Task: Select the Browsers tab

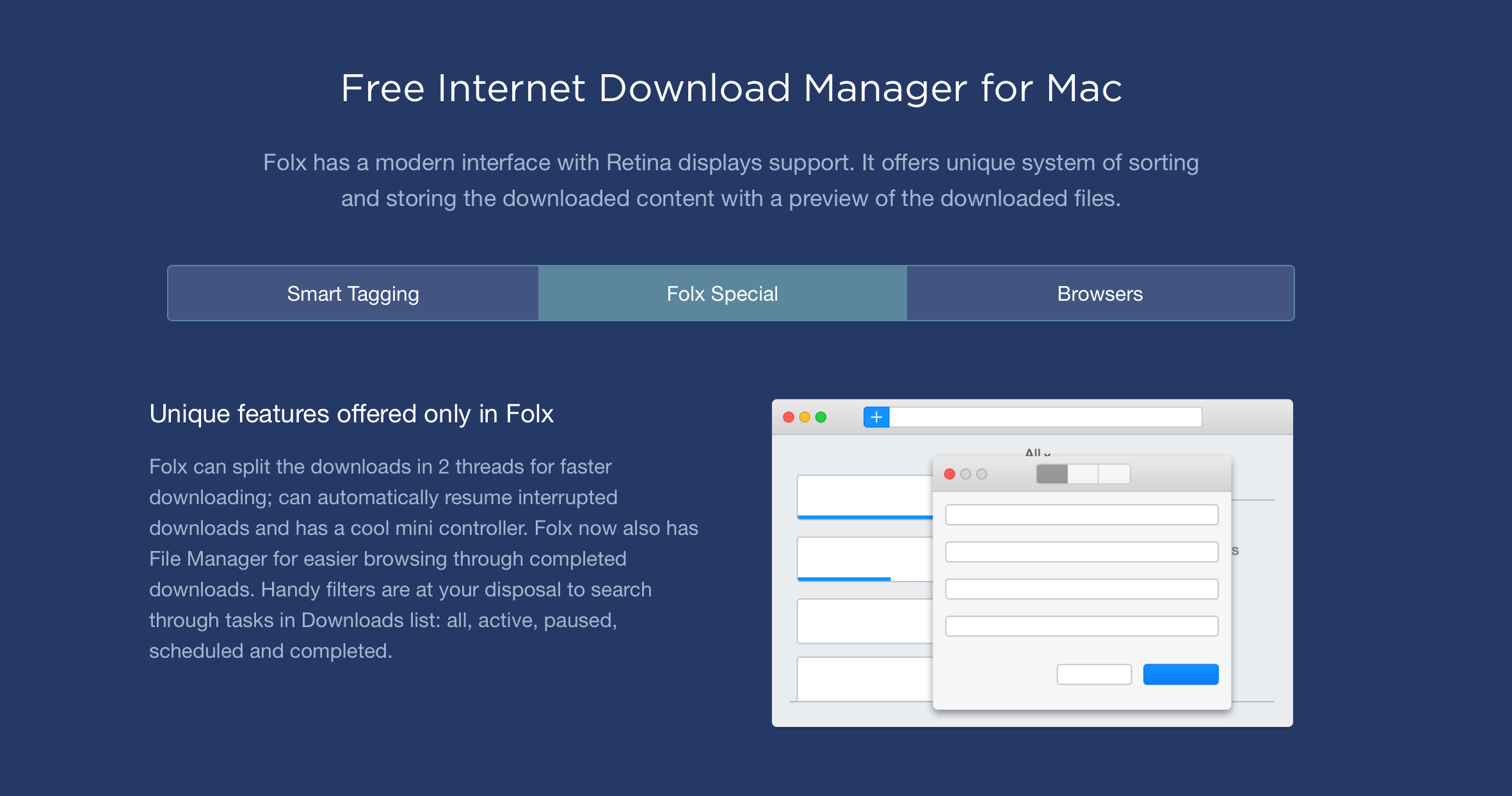Action: [1100, 294]
